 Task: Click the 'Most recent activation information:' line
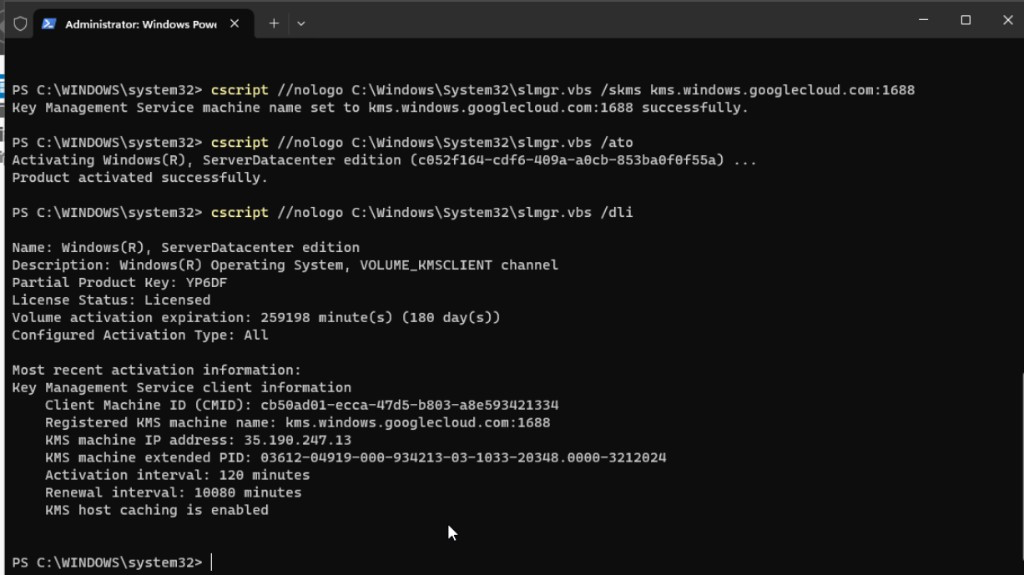pyautogui.click(x=157, y=370)
